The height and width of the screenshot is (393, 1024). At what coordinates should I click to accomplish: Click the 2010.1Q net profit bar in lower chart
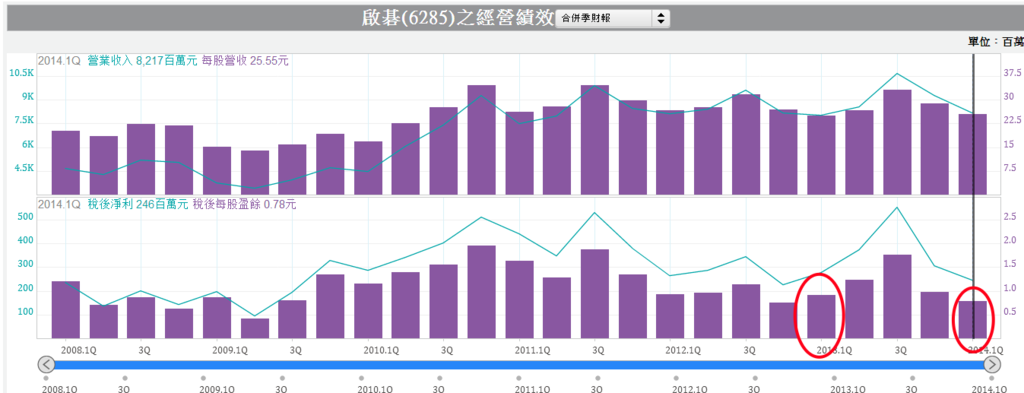click(368, 311)
